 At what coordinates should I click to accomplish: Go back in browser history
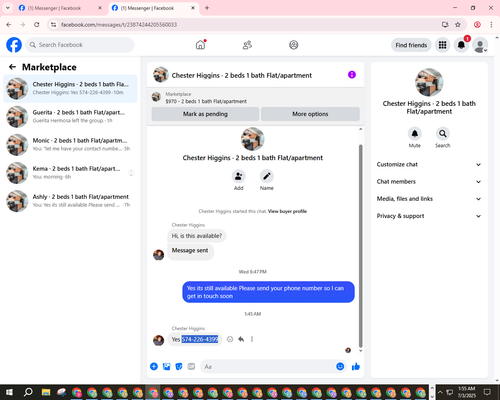pyautogui.click(x=9, y=25)
